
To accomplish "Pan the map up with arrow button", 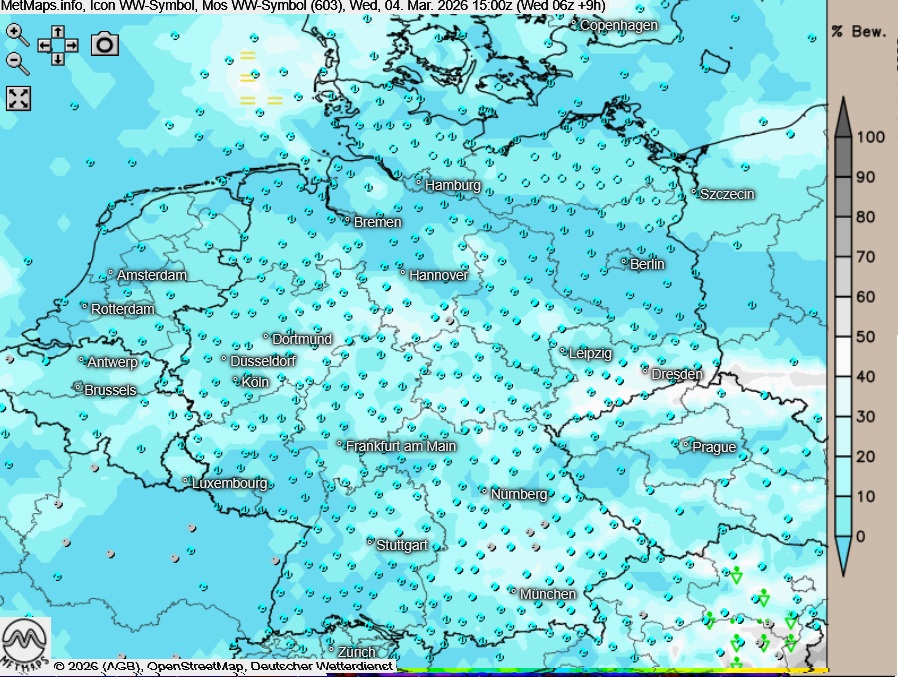I will click(x=58, y=32).
